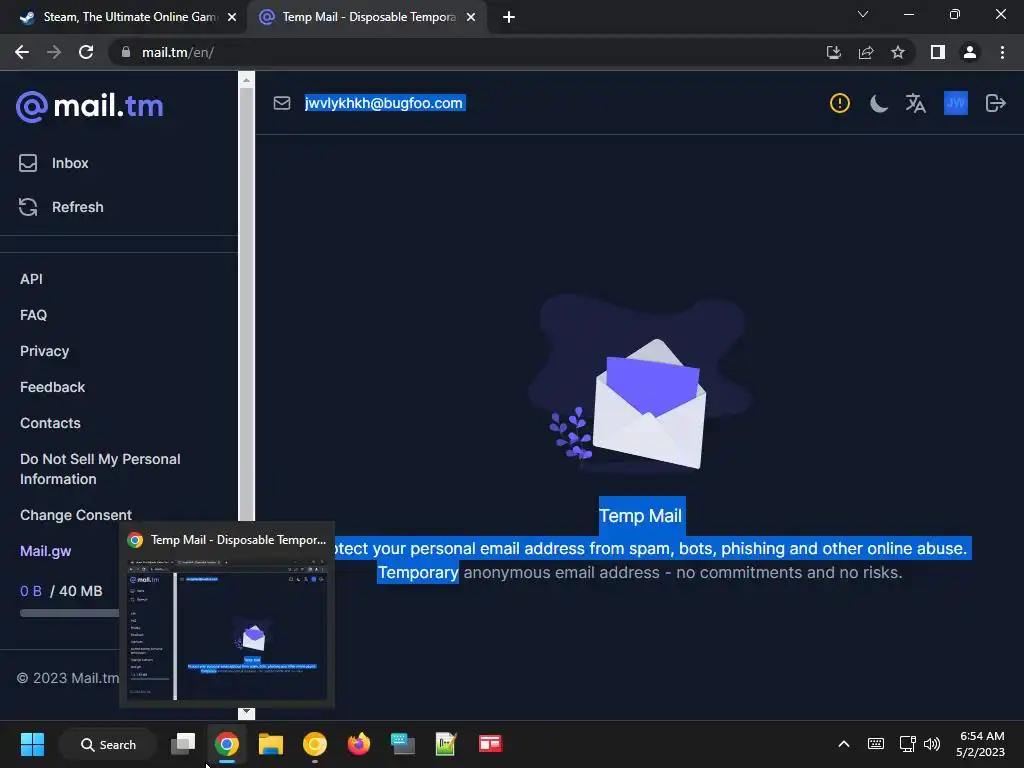Image resolution: width=1024 pixels, height=768 pixels.
Task: Go forward in browser history
Action: (x=54, y=52)
